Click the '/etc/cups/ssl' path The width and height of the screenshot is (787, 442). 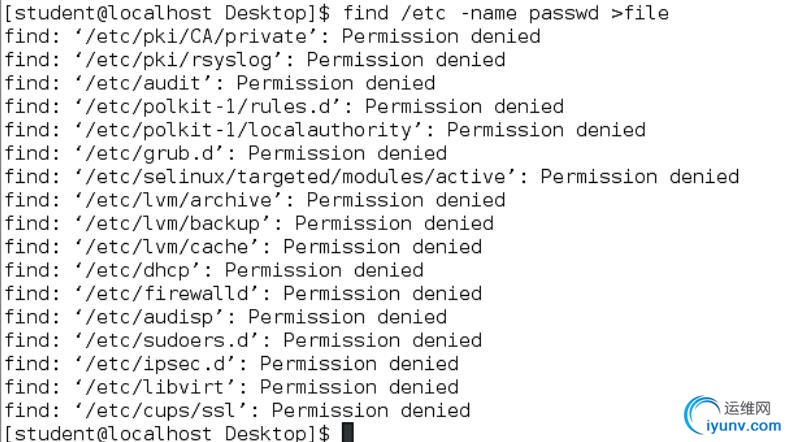pyautogui.click(x=162, y=411)
